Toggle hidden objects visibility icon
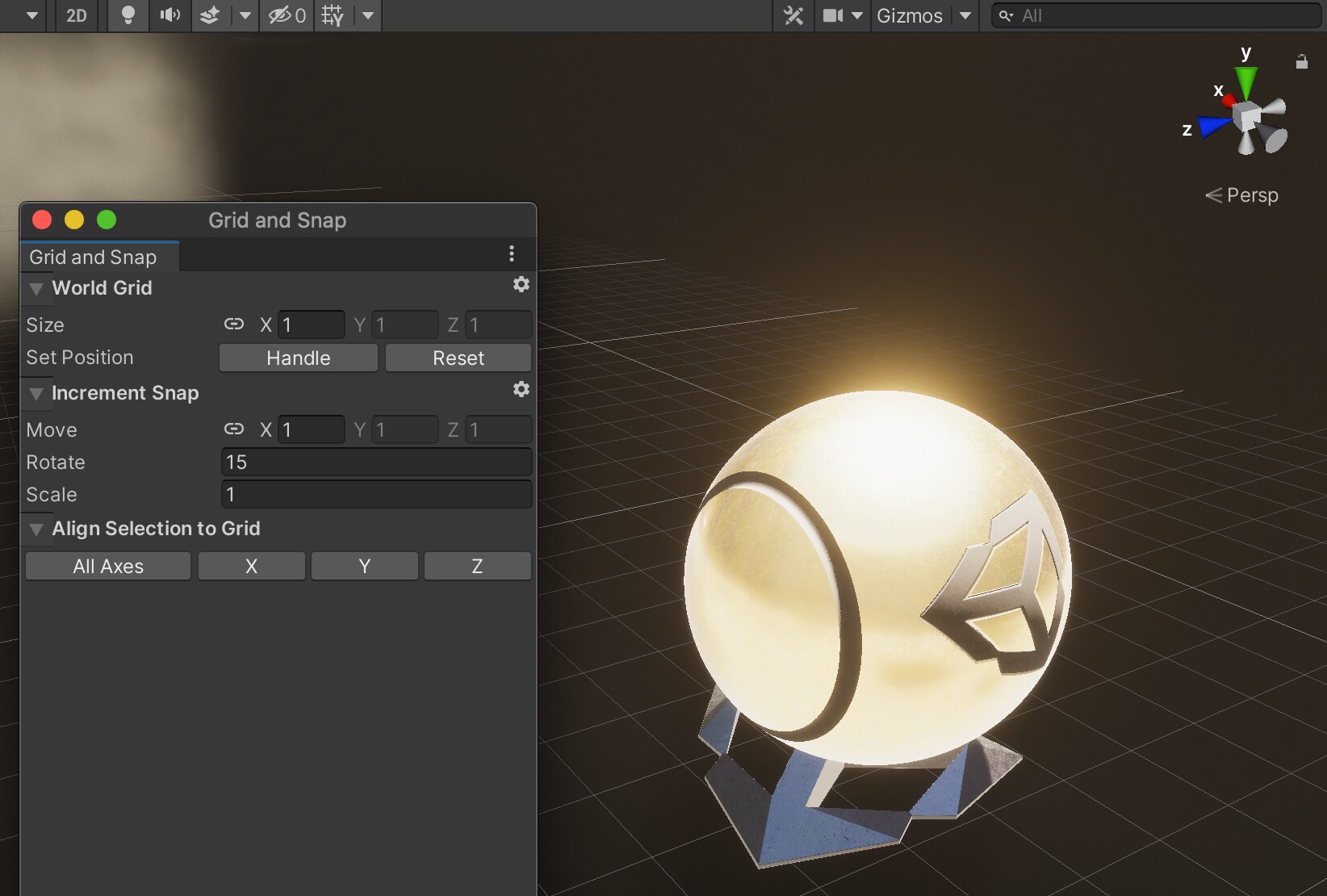 tap(287, 15)
